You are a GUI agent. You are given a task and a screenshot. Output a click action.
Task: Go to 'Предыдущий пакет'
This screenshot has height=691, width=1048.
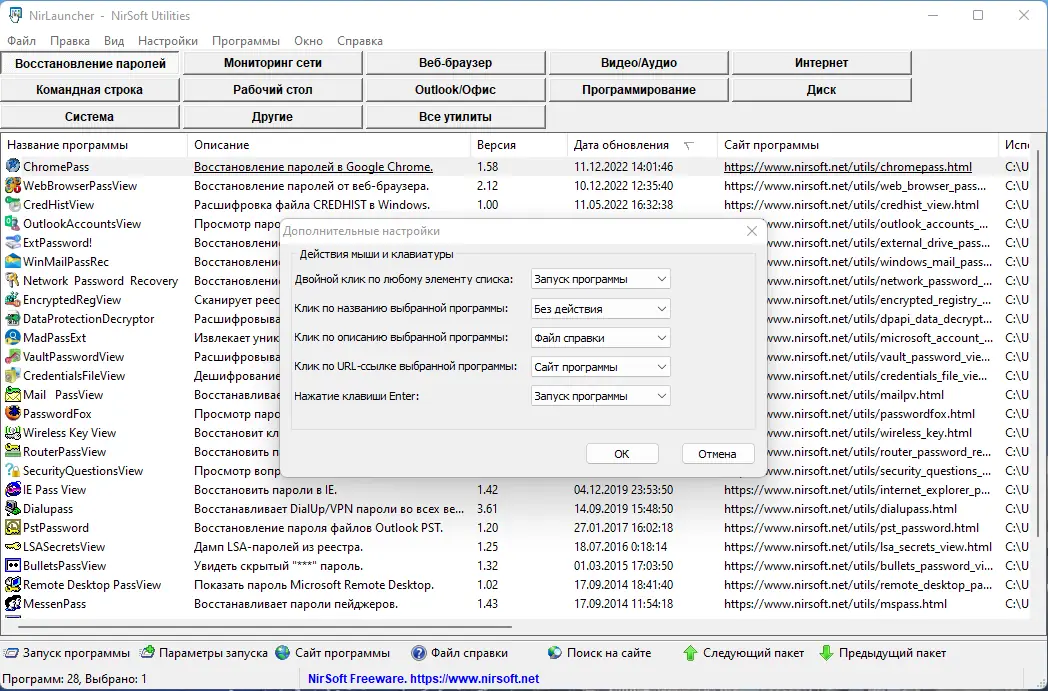[882, 653]
